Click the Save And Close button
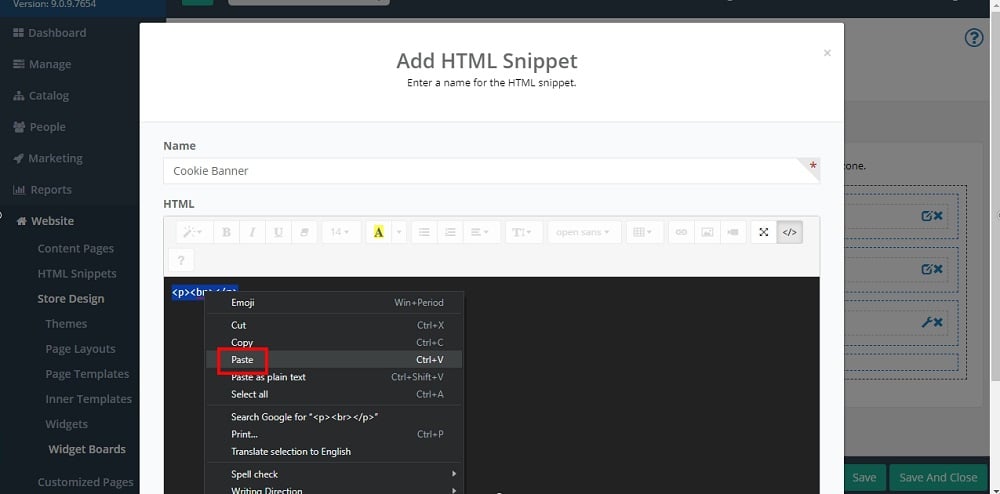Image resolution: width=1000 pixels, height=494 pixels. (938, 477)
